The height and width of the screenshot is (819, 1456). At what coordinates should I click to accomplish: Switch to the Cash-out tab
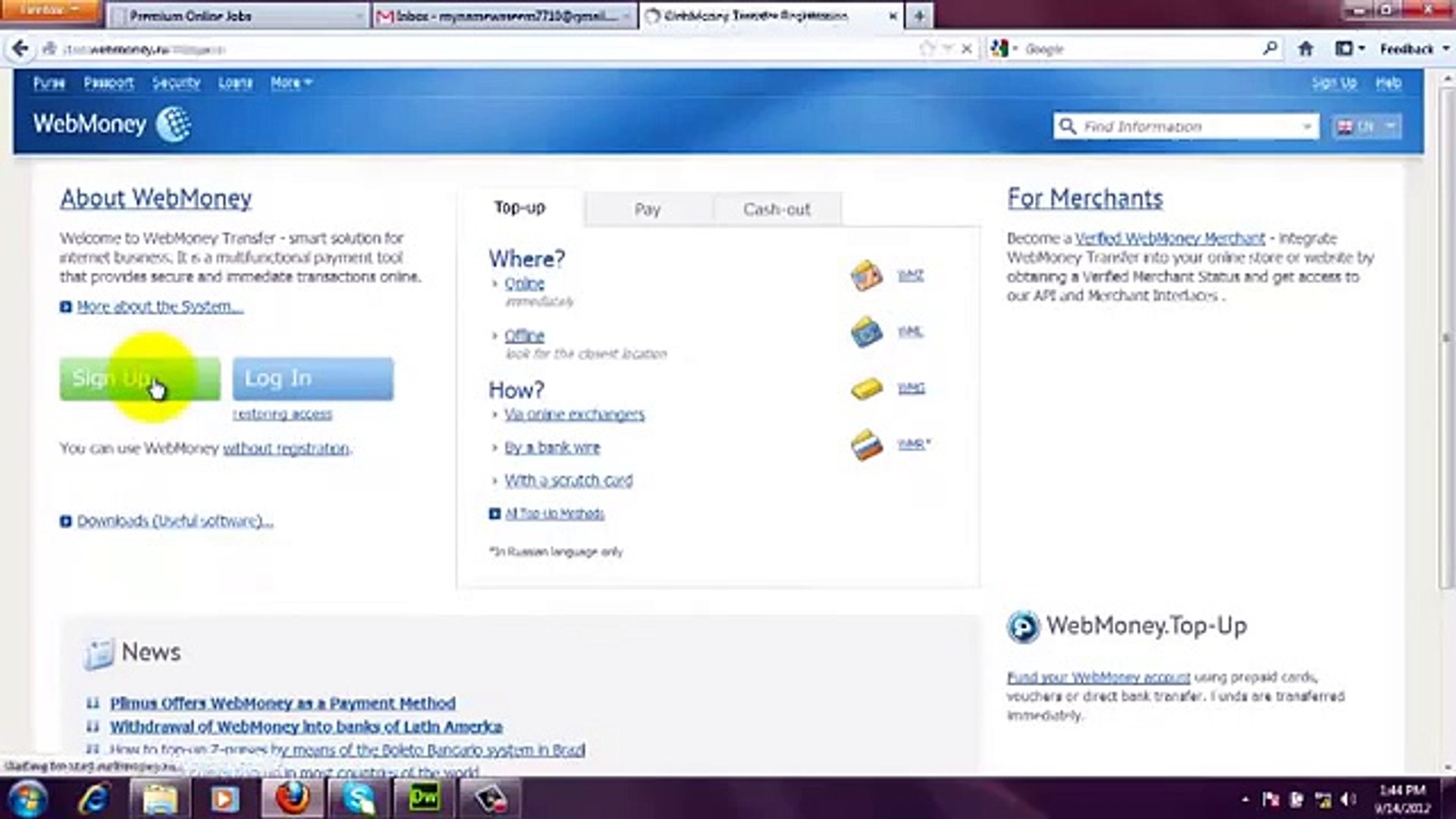click(x=777, y=209)
